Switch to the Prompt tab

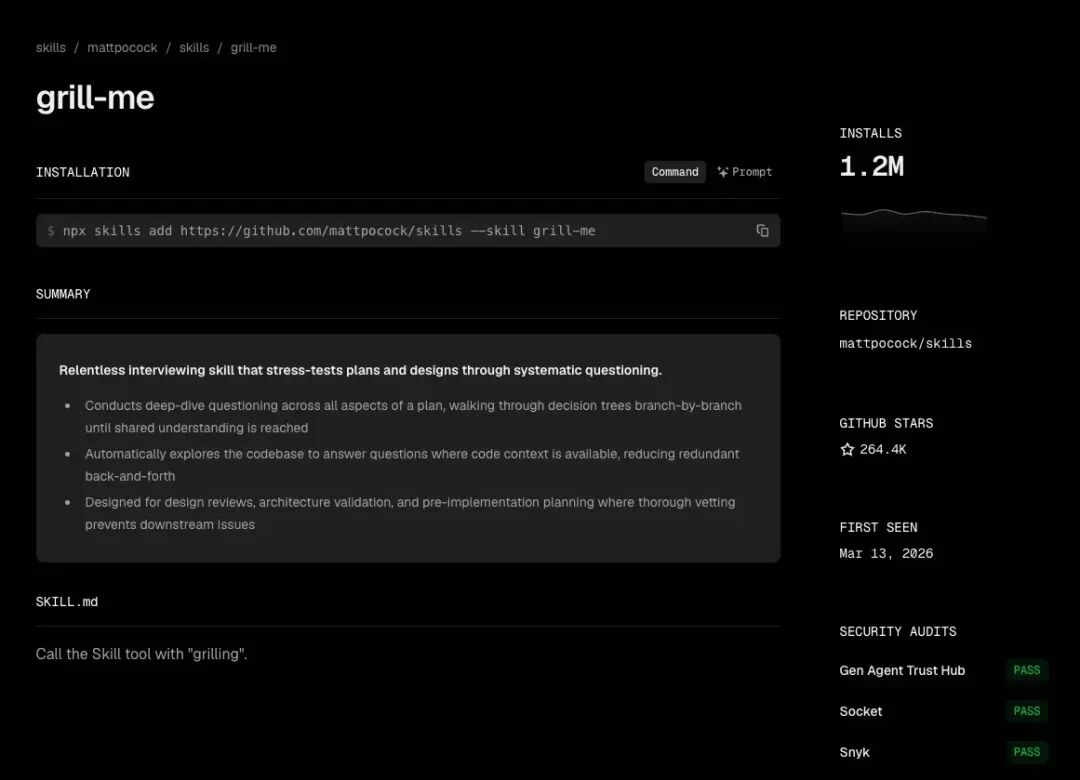745,172
